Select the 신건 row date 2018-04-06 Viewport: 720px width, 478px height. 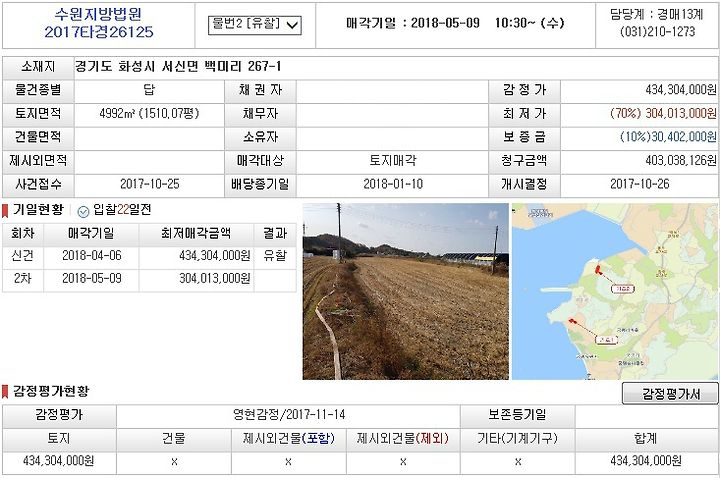coord(92,255)
